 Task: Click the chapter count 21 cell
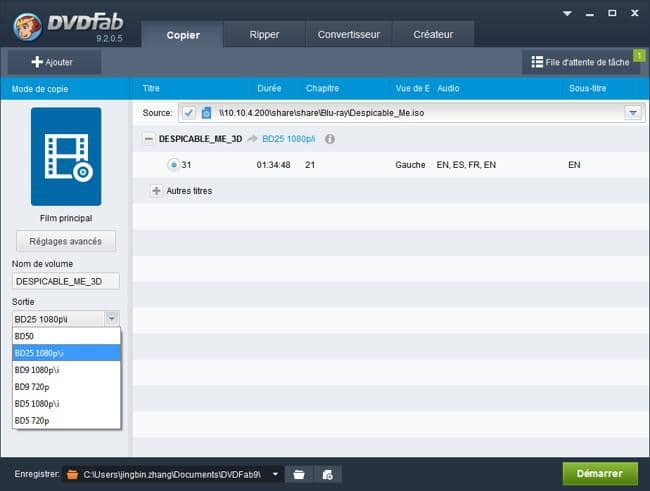310,165
